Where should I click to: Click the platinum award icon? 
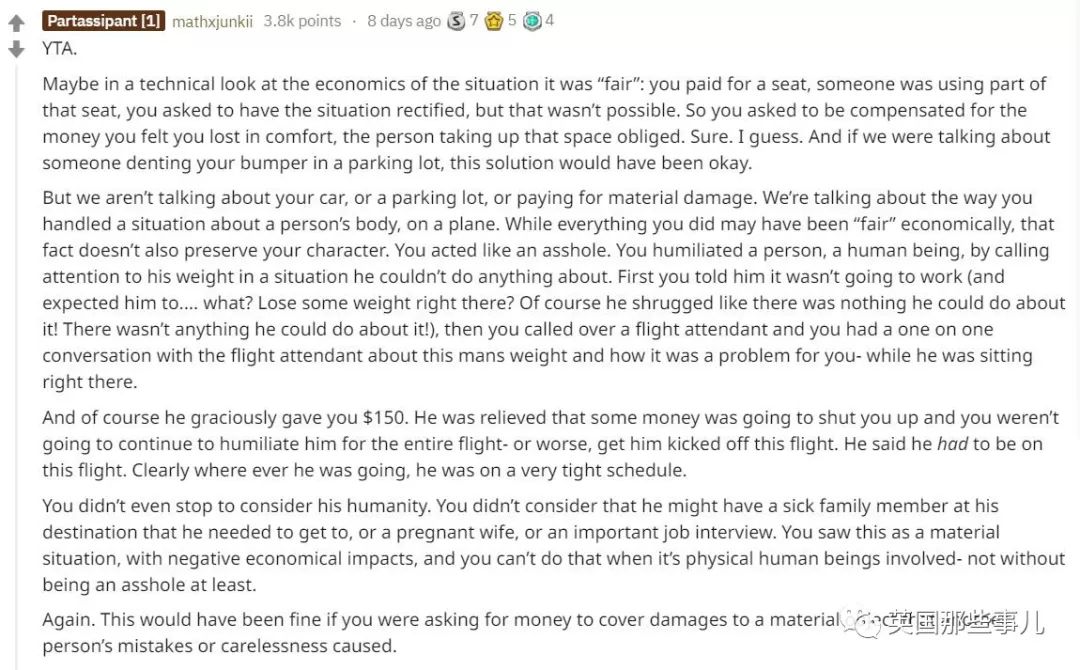(x=532, y=21)
